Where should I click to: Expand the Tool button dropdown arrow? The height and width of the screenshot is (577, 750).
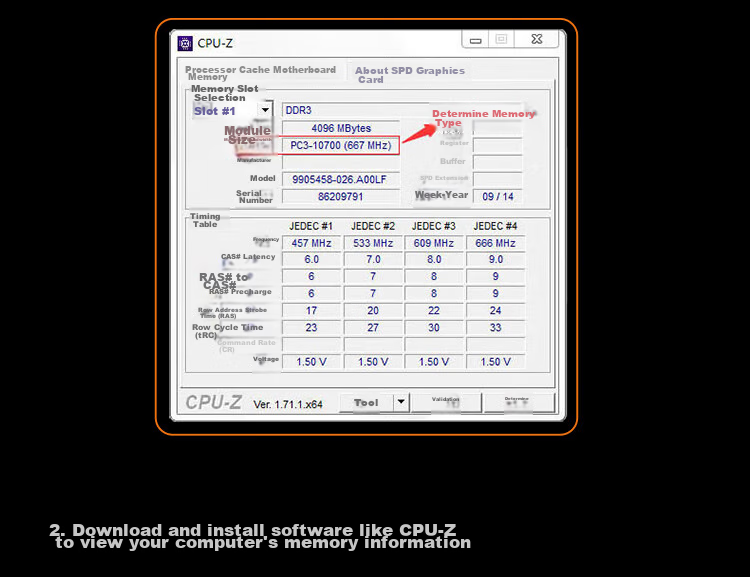(401, 402)
